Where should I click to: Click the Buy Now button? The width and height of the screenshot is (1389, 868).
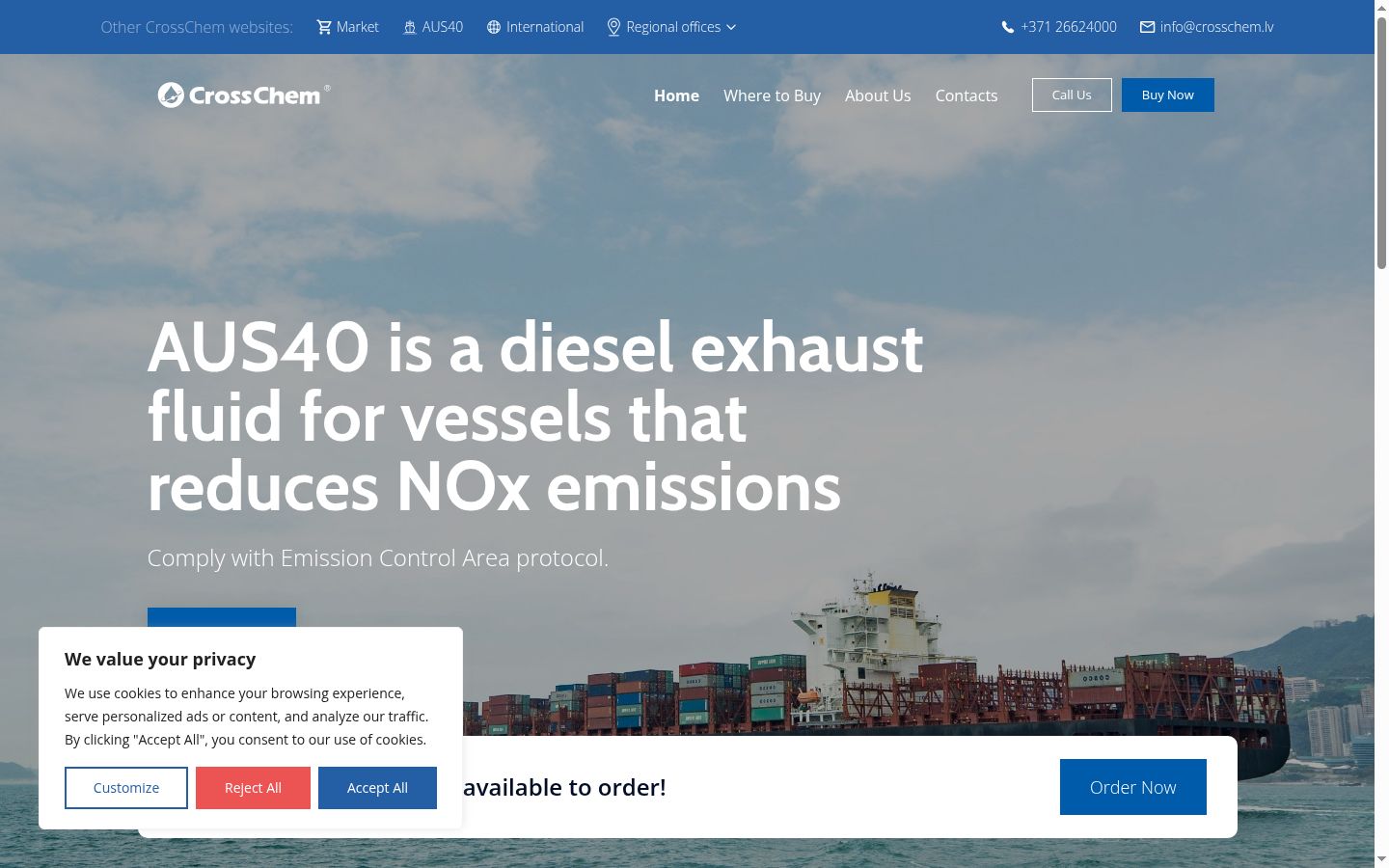(x=1168, y=95)
